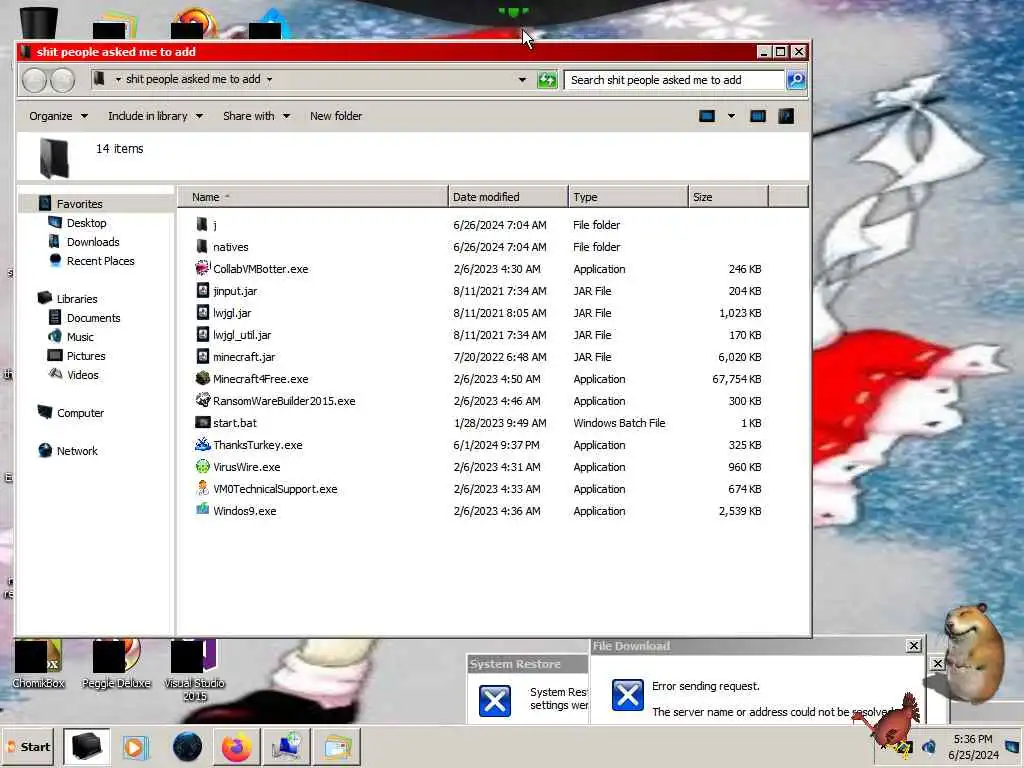Image resolution: width=1024 pixels, height=768 pixels.
Task: Select the j folder row
Action: pos(479,225)
